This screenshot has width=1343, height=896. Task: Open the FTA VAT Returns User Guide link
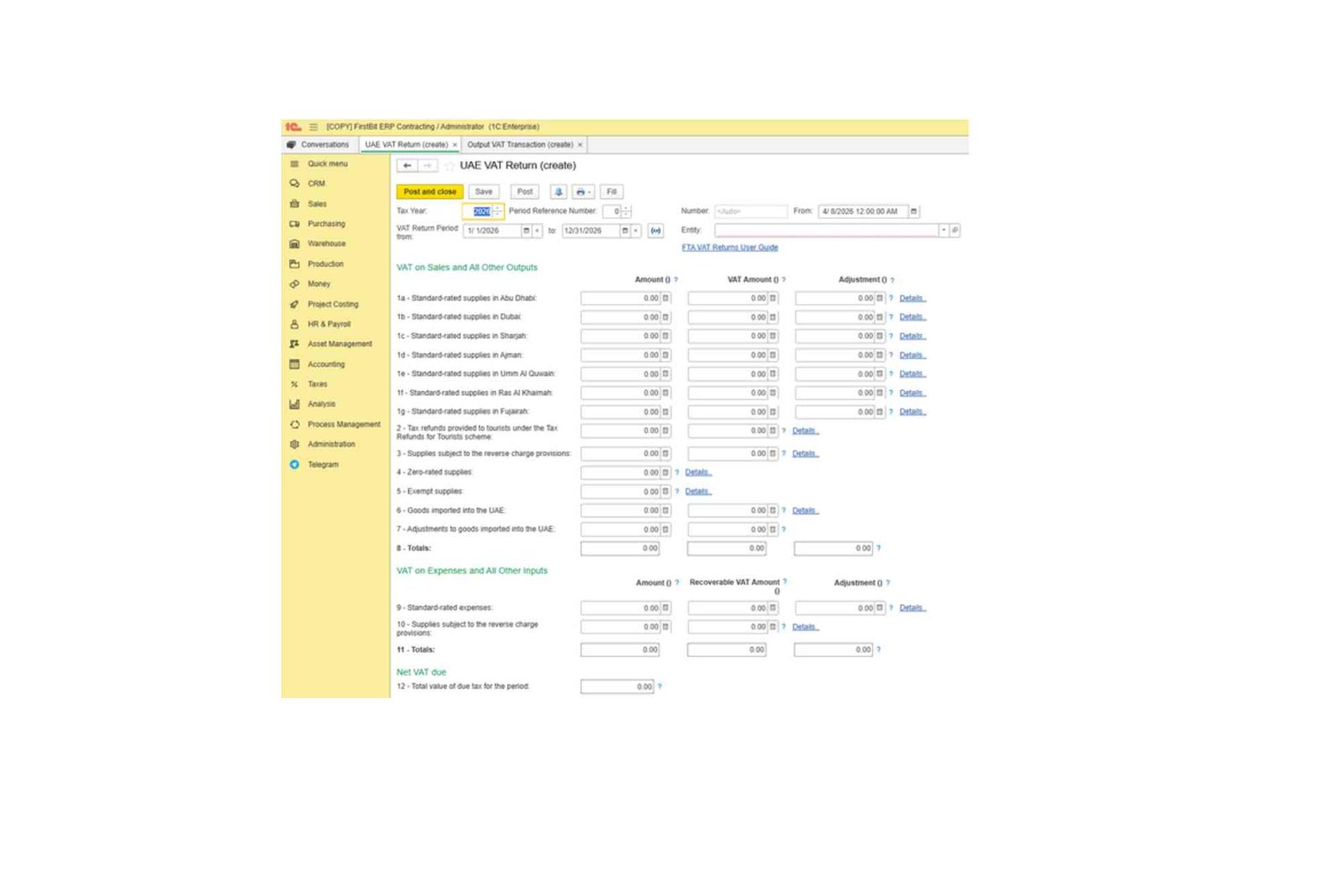click(x=729, y=247)
